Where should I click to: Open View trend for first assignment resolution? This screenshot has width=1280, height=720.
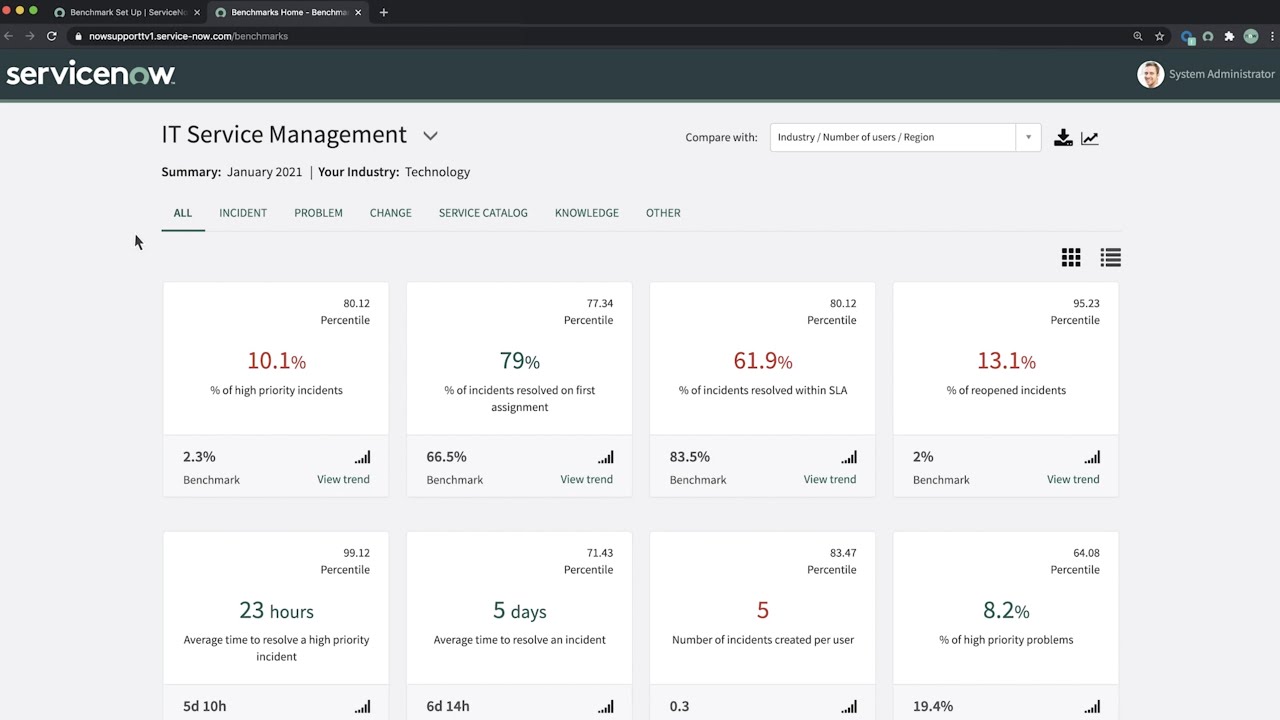click(586, 479)
